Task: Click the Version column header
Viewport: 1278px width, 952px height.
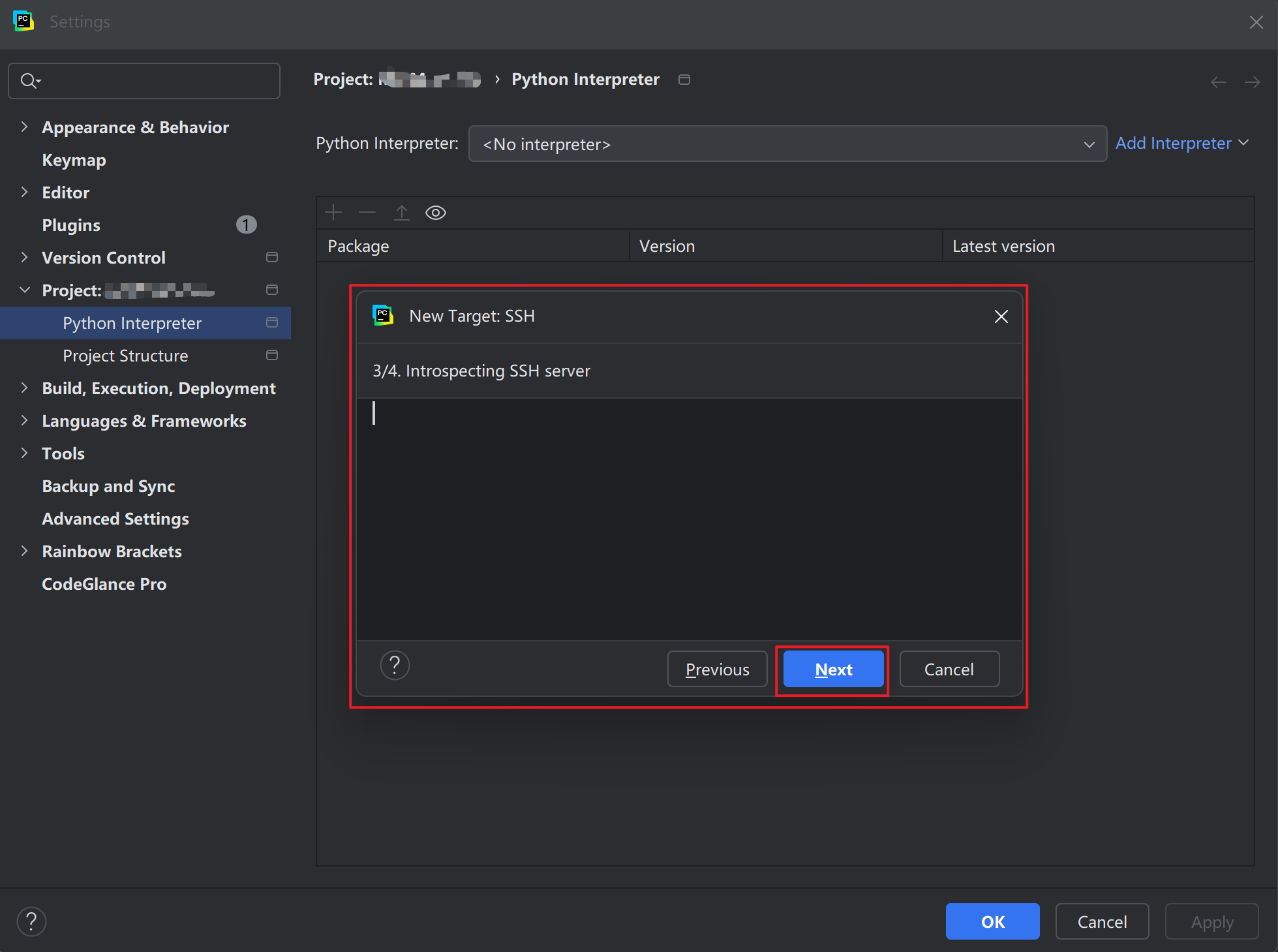Action: (785, 246)
